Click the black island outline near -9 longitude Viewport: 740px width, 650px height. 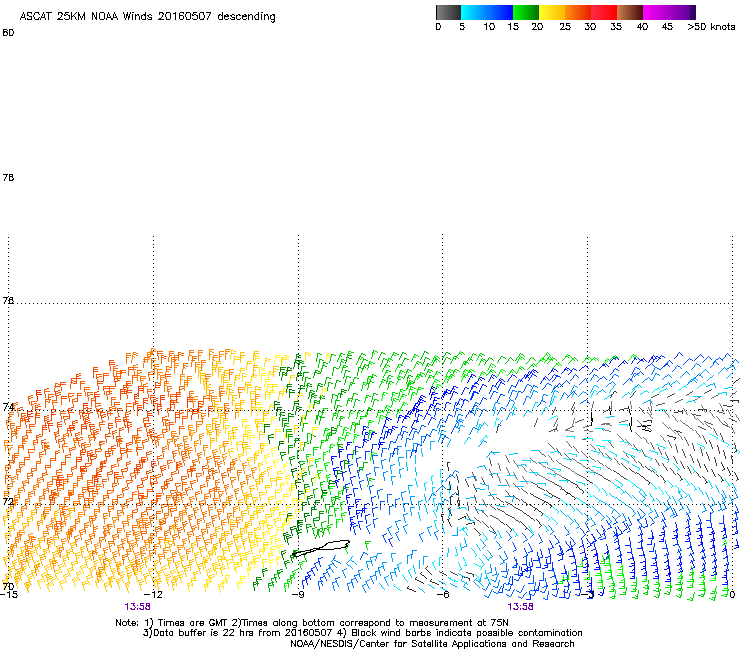320,548
